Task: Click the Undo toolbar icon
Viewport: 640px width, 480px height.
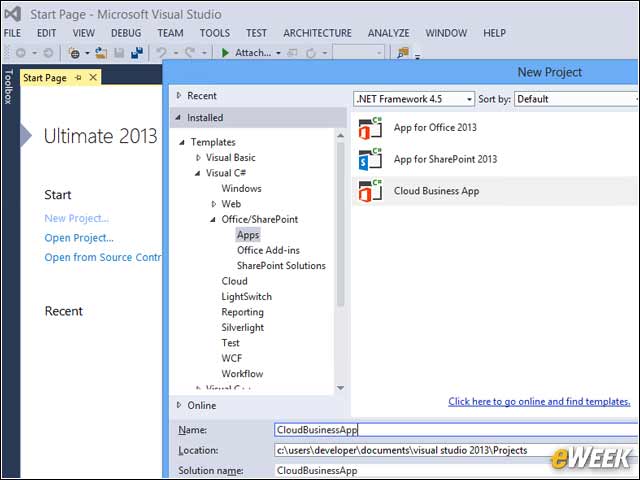Action: click(162, 53)
